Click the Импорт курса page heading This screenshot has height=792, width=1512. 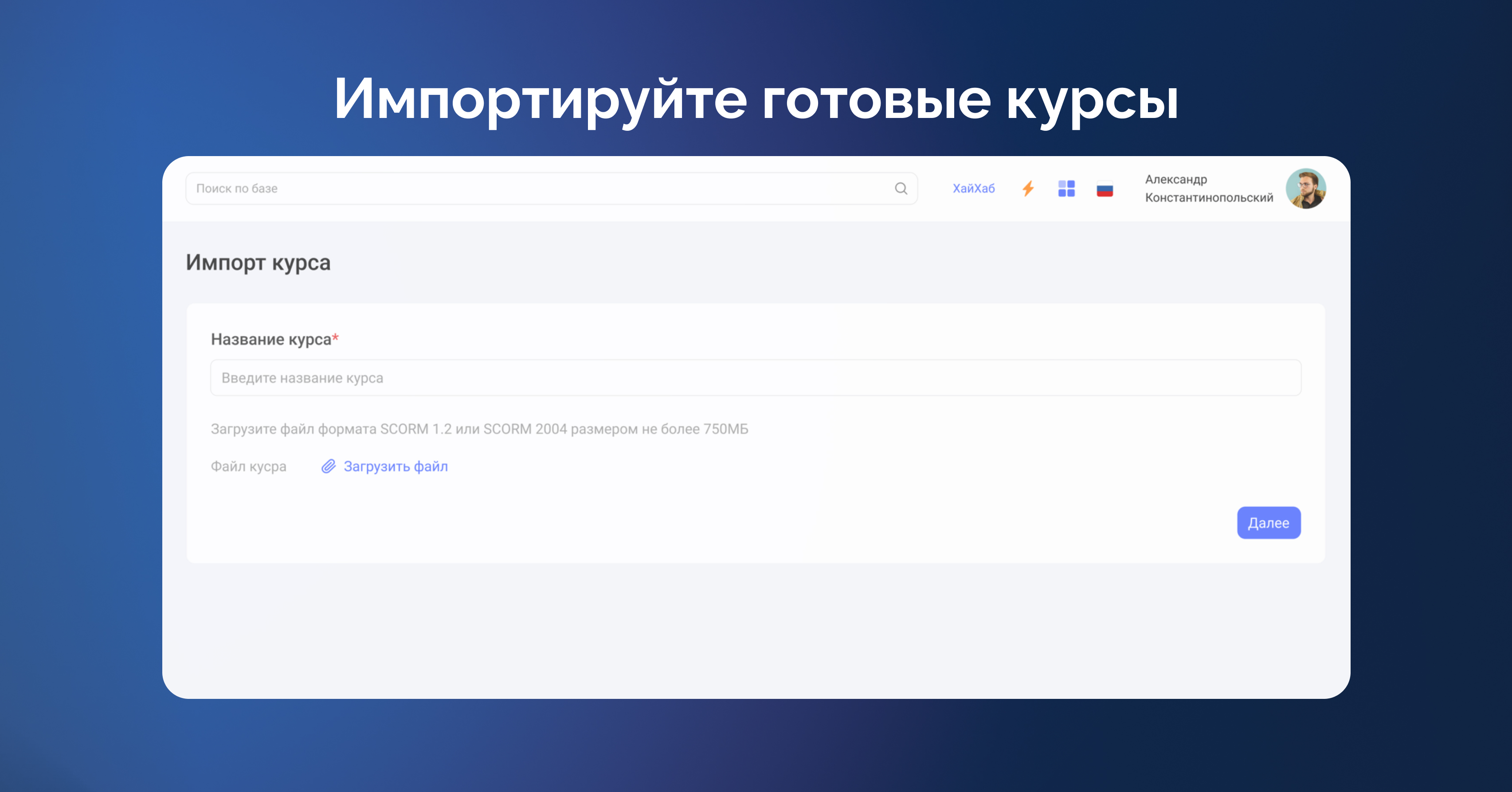[258, 263]
